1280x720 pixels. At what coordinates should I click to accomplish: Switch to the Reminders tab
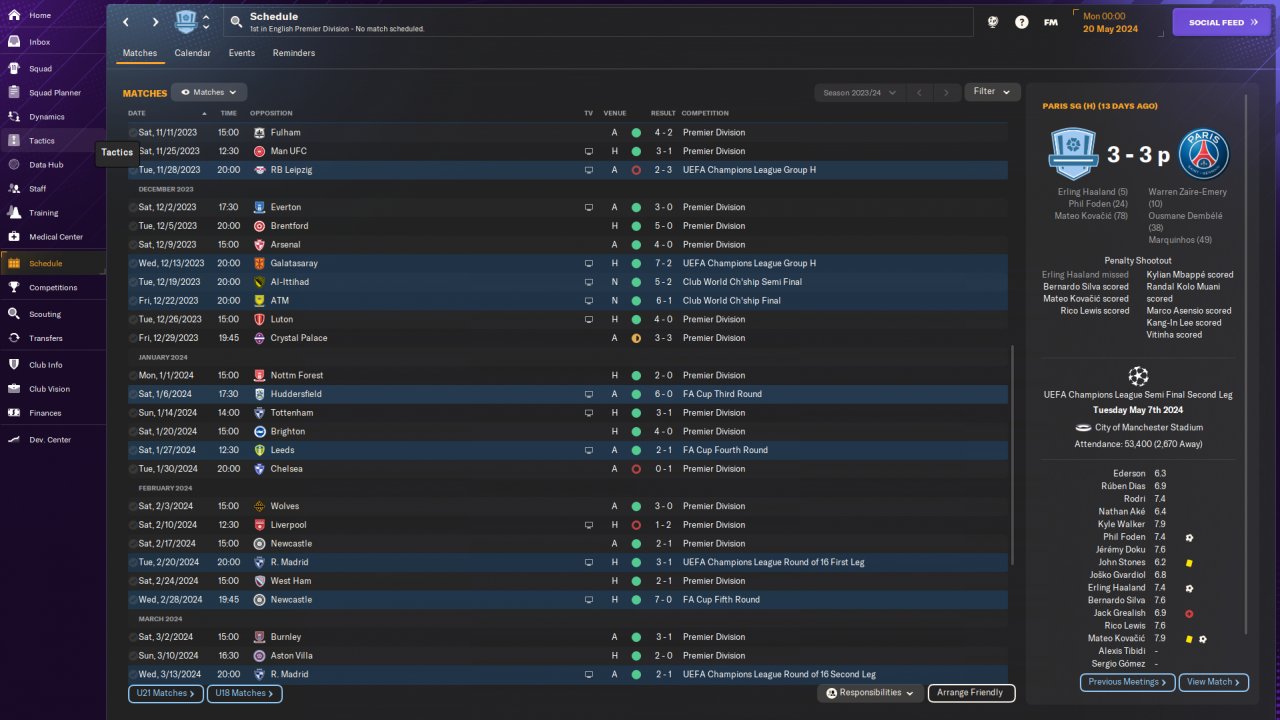tap(294, 53)
